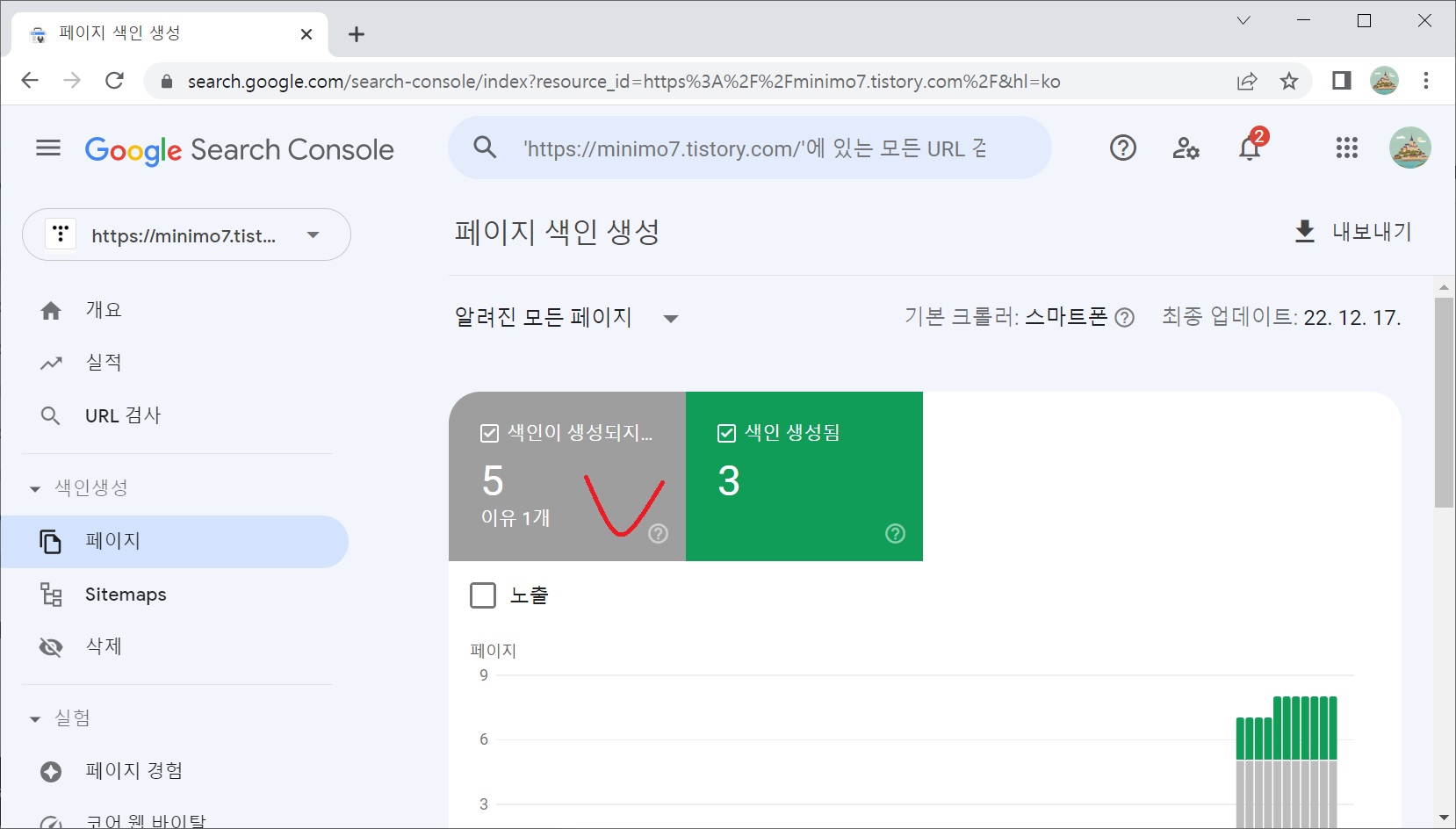Click 내보내기 export button
Viewport: 1456px width, 829px height.
[x=1353, y=231]
